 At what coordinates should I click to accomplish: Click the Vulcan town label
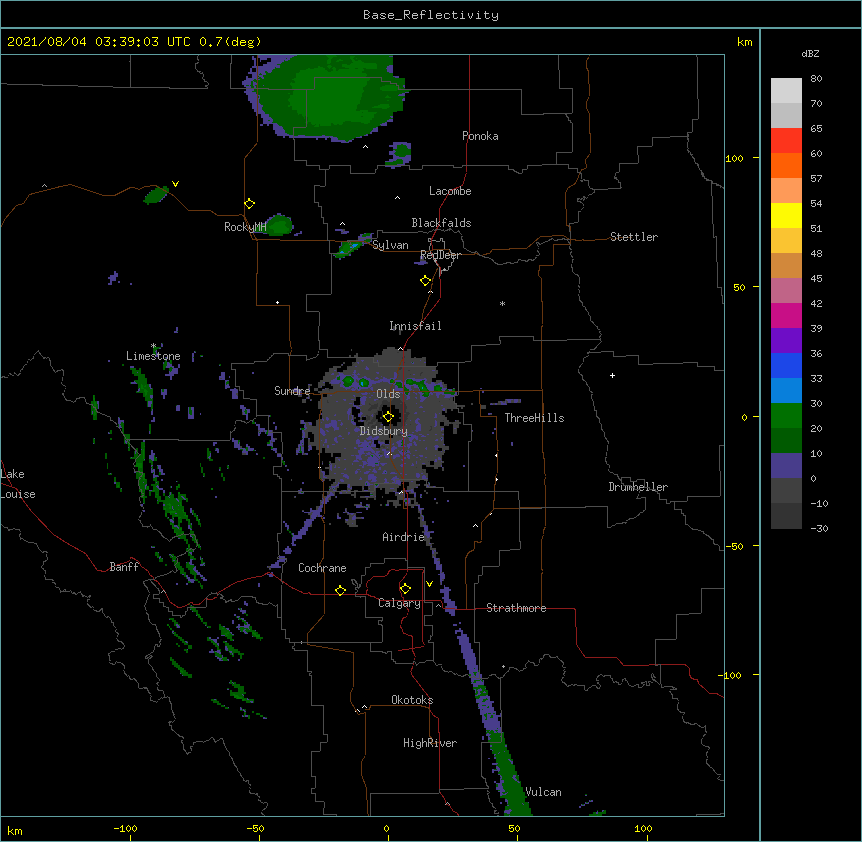(543, 792)
